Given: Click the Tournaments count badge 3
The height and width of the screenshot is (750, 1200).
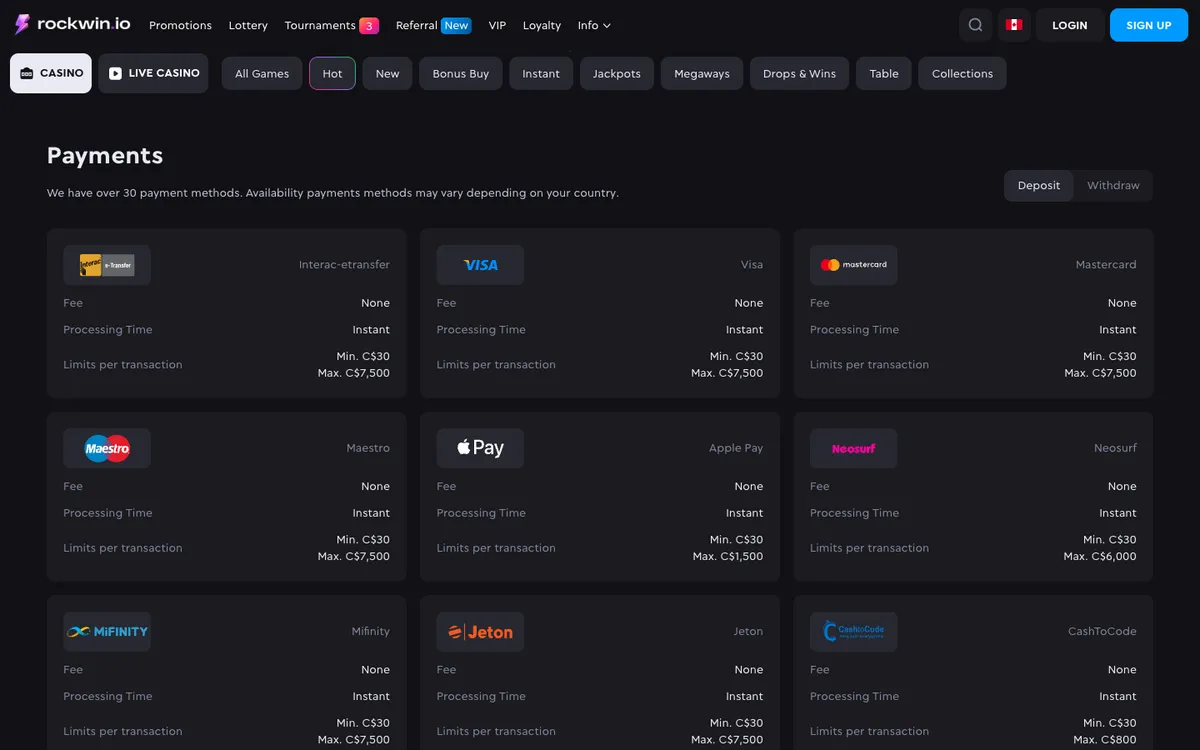Looking at the screenshot, I should 369,25.
